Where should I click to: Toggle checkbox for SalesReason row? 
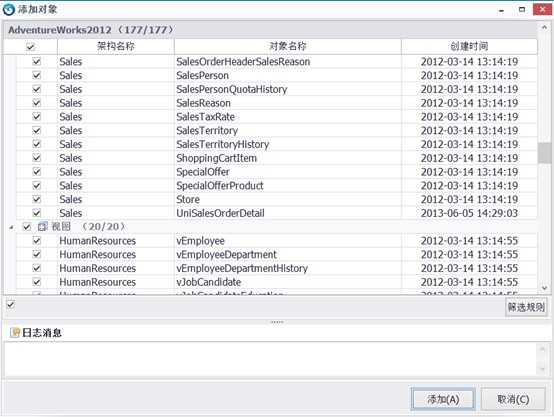click(x=36, y=103)
